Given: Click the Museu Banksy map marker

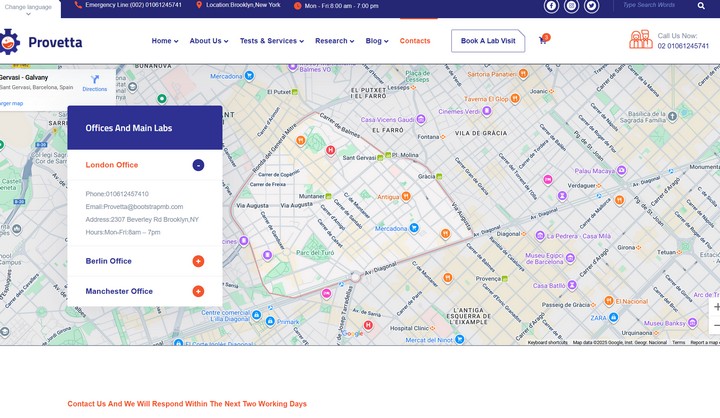Looking at the screenshot, I should [x=692, y=323].
